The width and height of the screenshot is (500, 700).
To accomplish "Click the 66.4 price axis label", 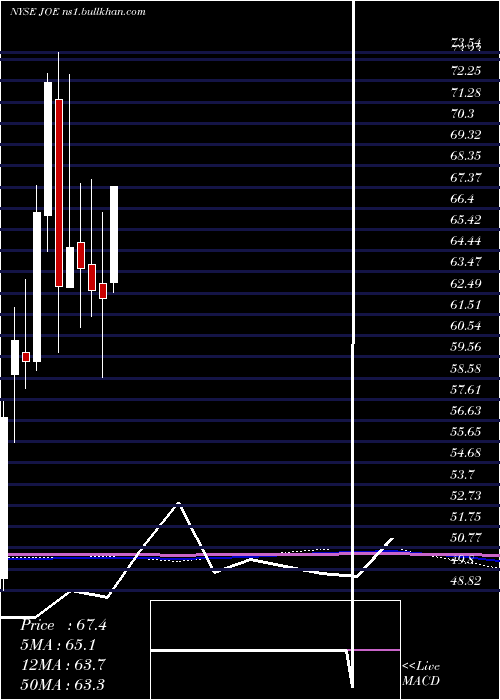I will pyautogui.click(x=462, y=198).
